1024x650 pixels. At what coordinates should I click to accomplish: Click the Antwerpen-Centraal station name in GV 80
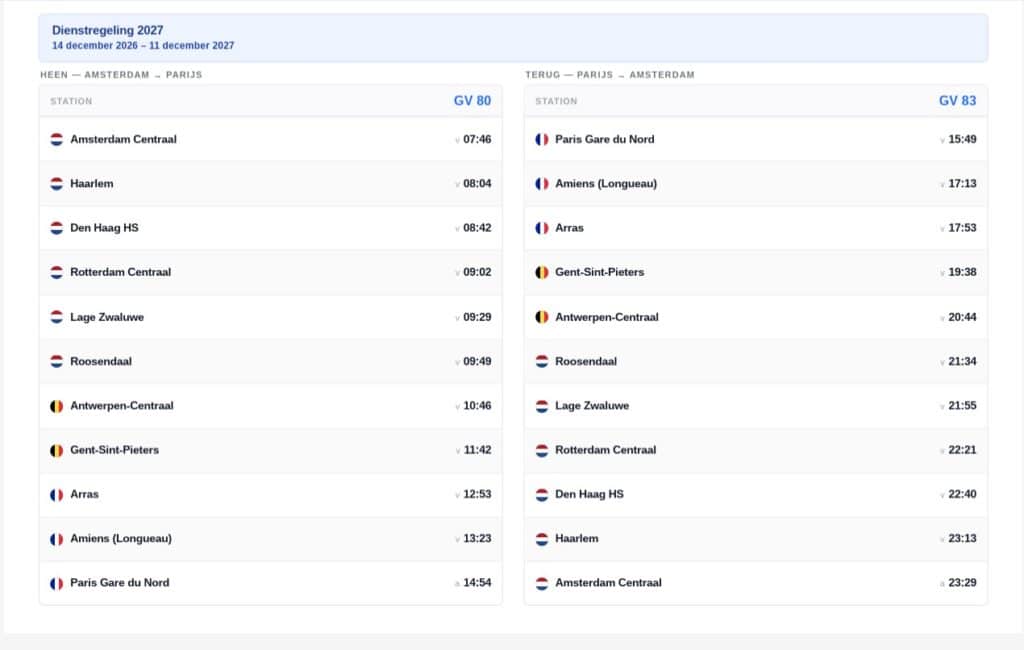(x=122, y=406)
